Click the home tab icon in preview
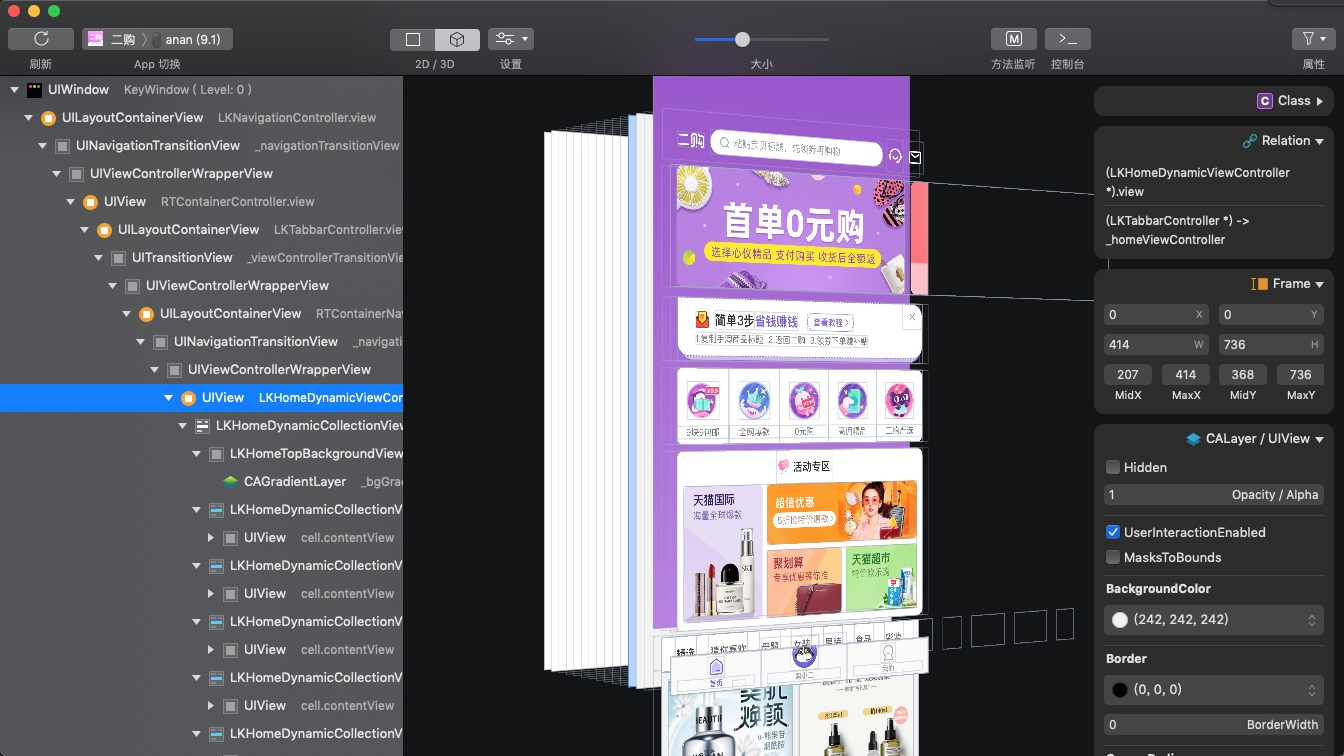The image size is (1344, 756). 715,668
